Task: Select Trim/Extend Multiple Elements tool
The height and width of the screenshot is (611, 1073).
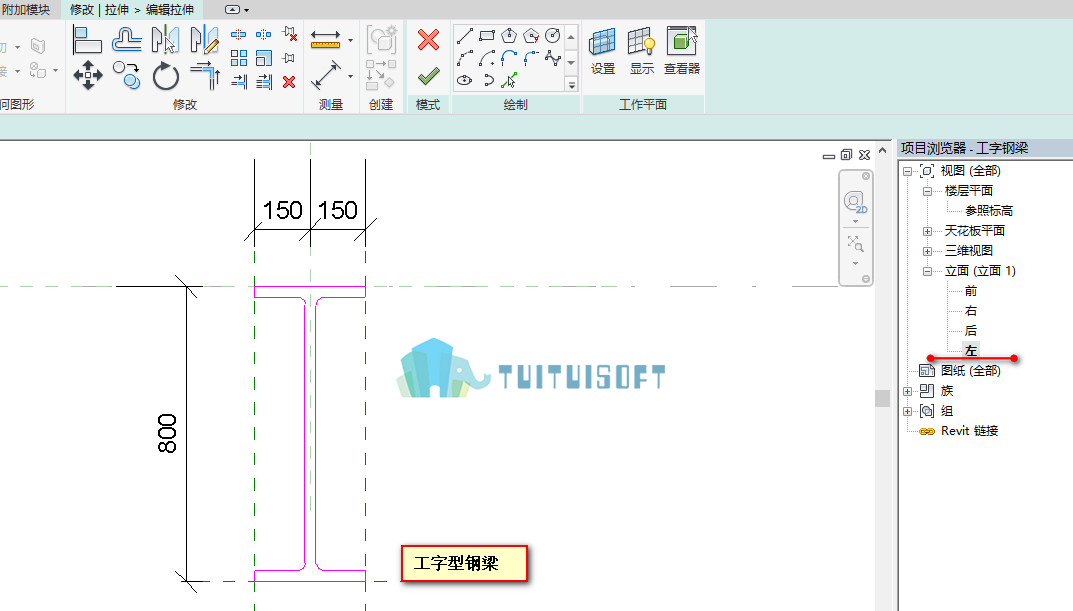Action: [x=264, y=82]
